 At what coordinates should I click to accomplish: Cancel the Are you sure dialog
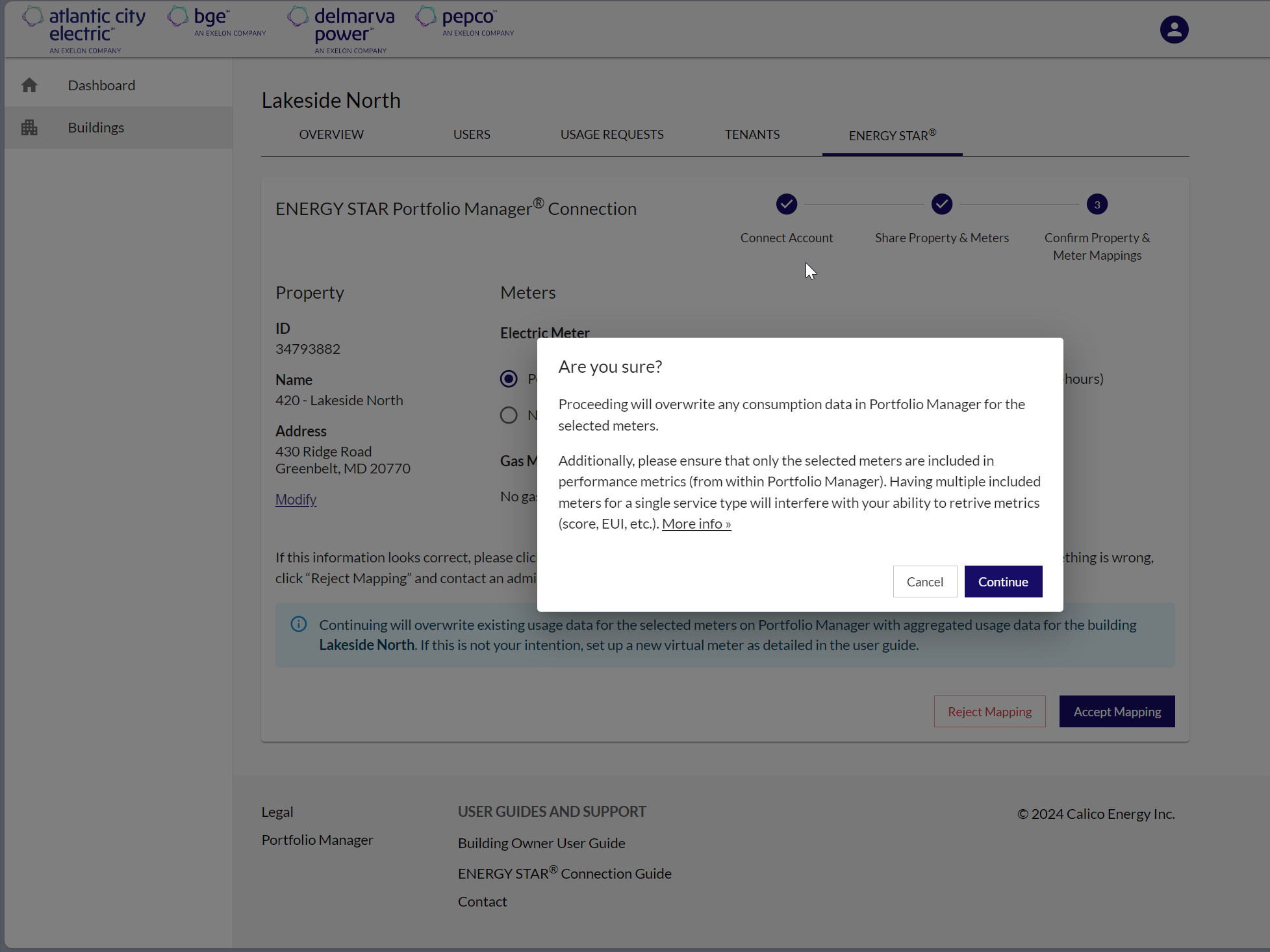tap(924, 582)
